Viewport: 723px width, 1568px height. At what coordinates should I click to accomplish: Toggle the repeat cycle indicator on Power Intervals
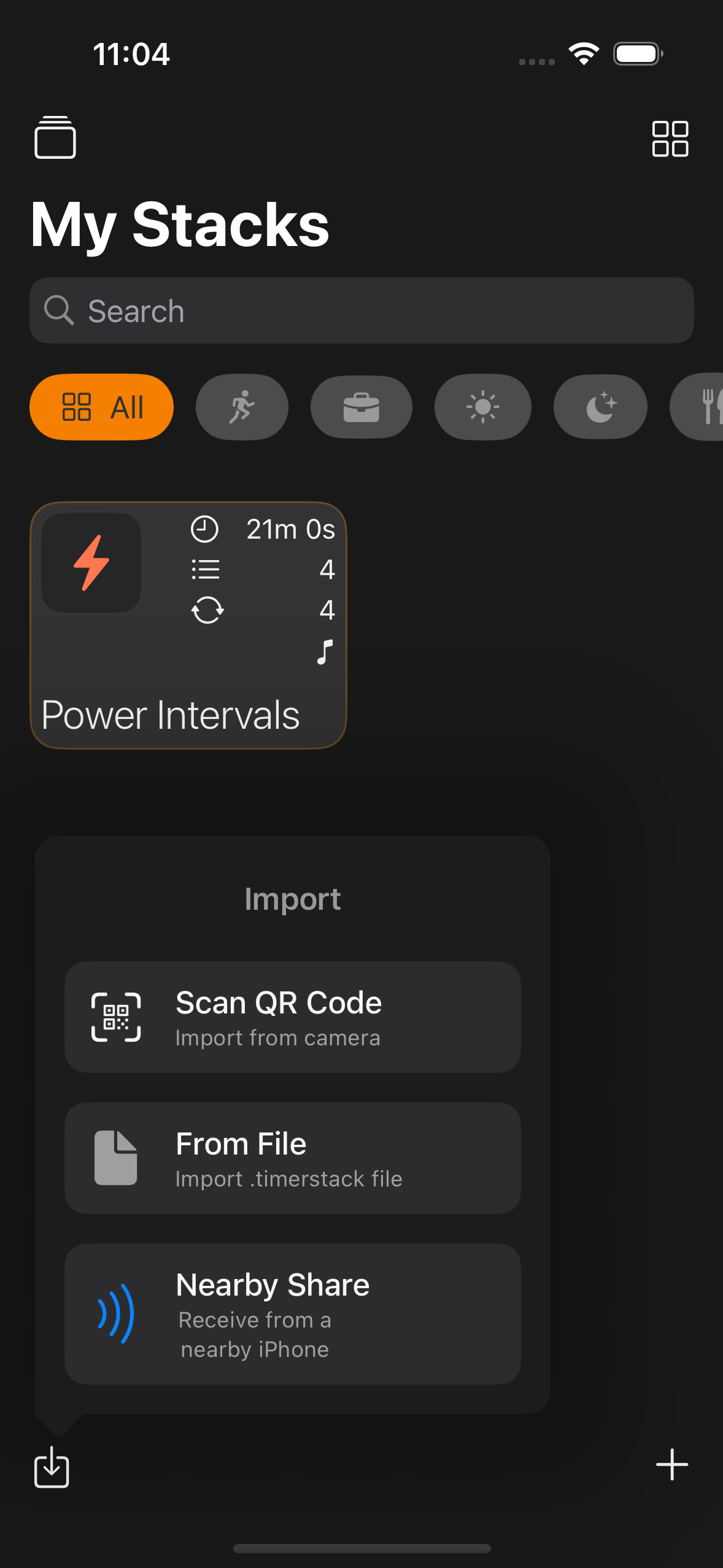pos(207,610)
